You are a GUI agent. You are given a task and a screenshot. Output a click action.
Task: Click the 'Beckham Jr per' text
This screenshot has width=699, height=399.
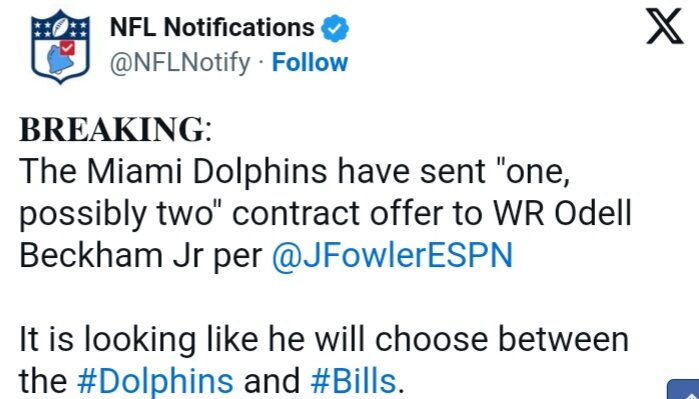pyautogui.click(x=141, y=257)
